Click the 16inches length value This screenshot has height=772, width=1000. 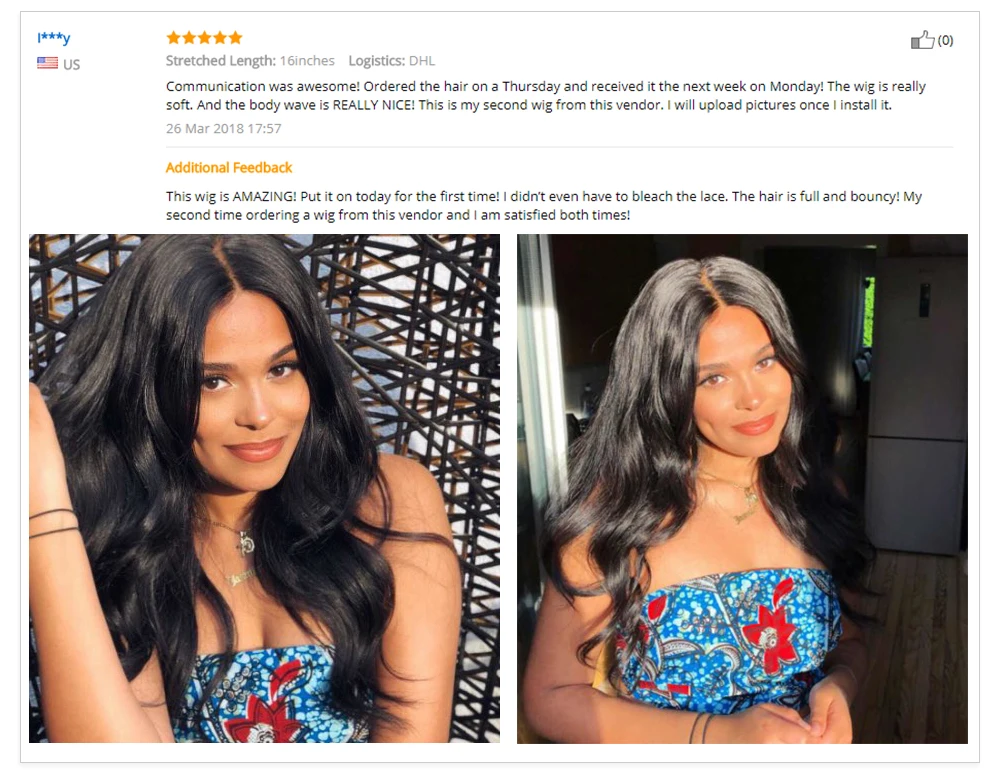pyautogui.click(x=307, y=61)
